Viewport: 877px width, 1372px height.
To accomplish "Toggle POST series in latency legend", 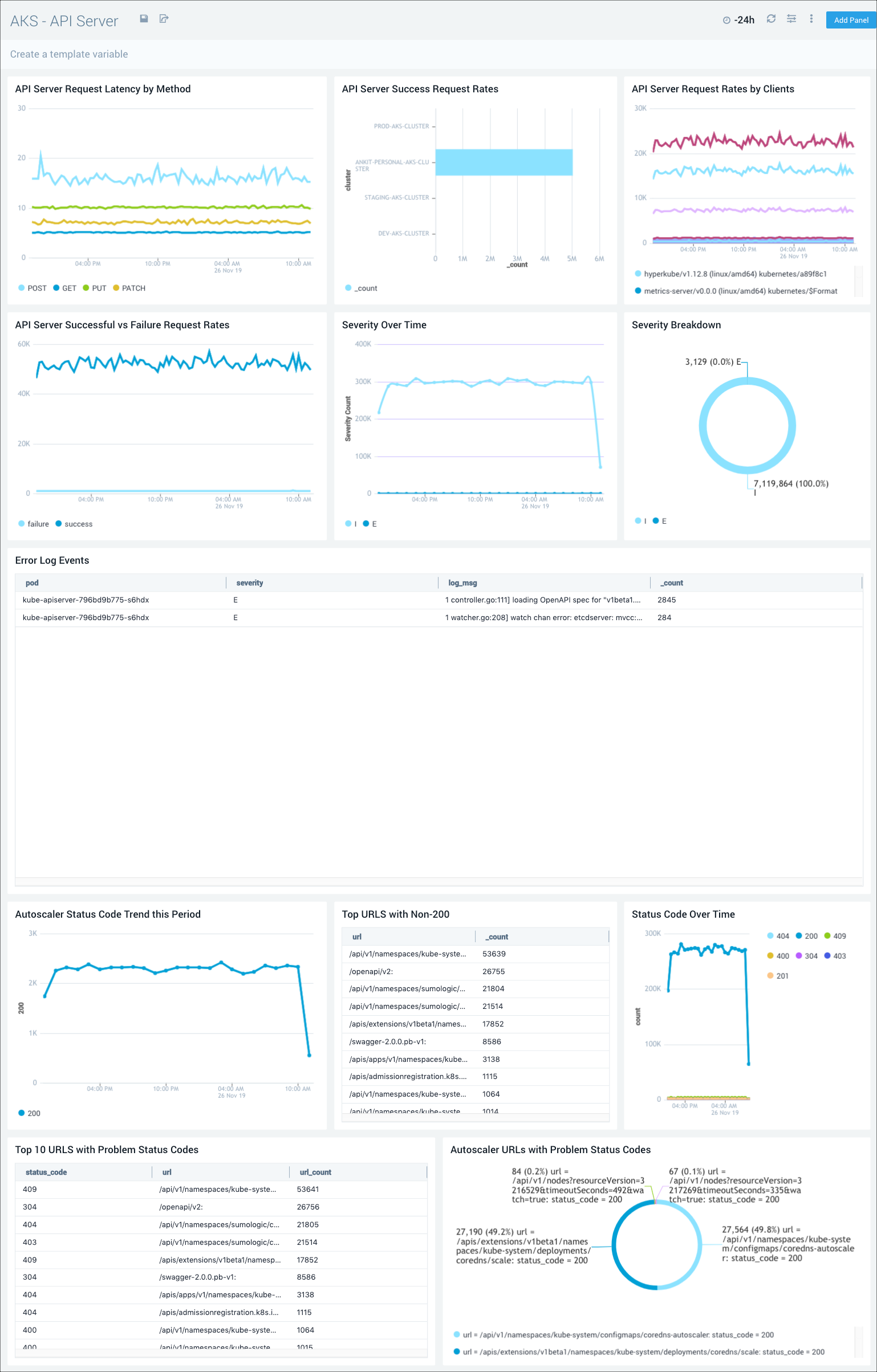I will tap(33, 288).
